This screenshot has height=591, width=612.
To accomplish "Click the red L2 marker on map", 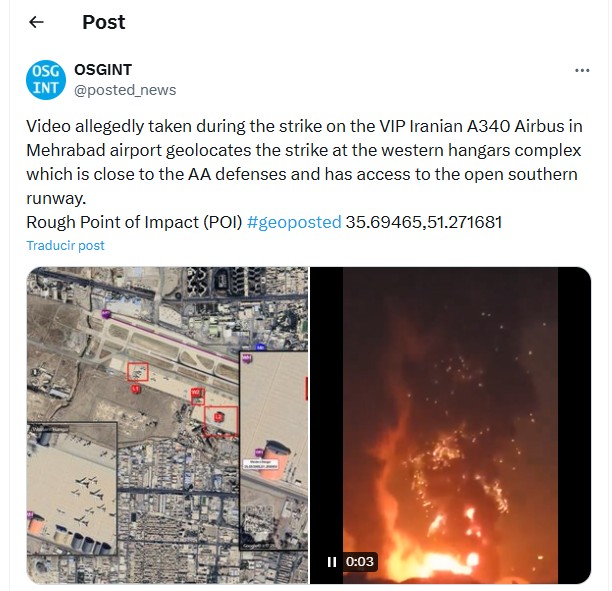I will pos(219,417).
